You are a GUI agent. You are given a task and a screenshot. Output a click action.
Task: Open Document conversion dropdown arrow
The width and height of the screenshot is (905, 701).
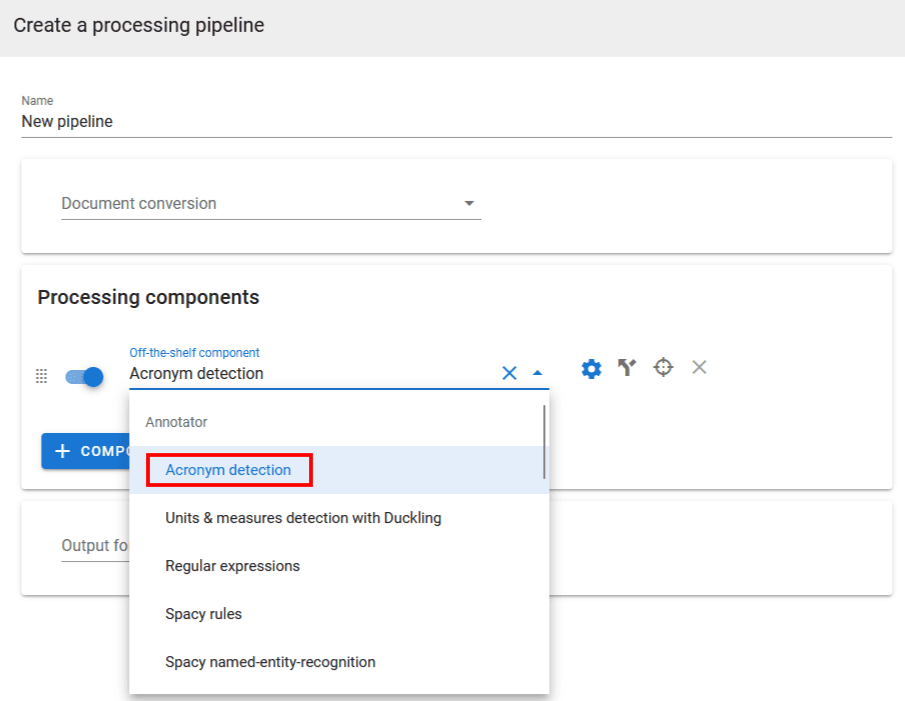(469, 204)
